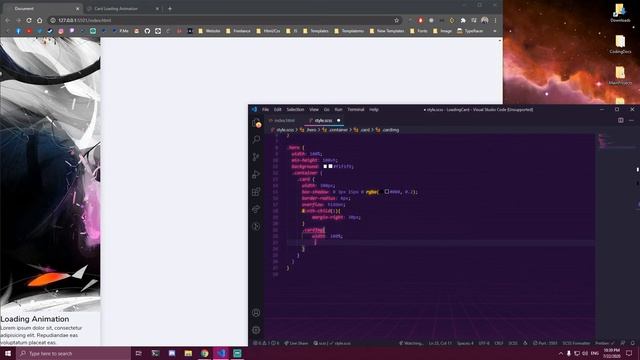Open new tab in Chrome
Viewport: 640px width, 360px height.
[170, 8]
